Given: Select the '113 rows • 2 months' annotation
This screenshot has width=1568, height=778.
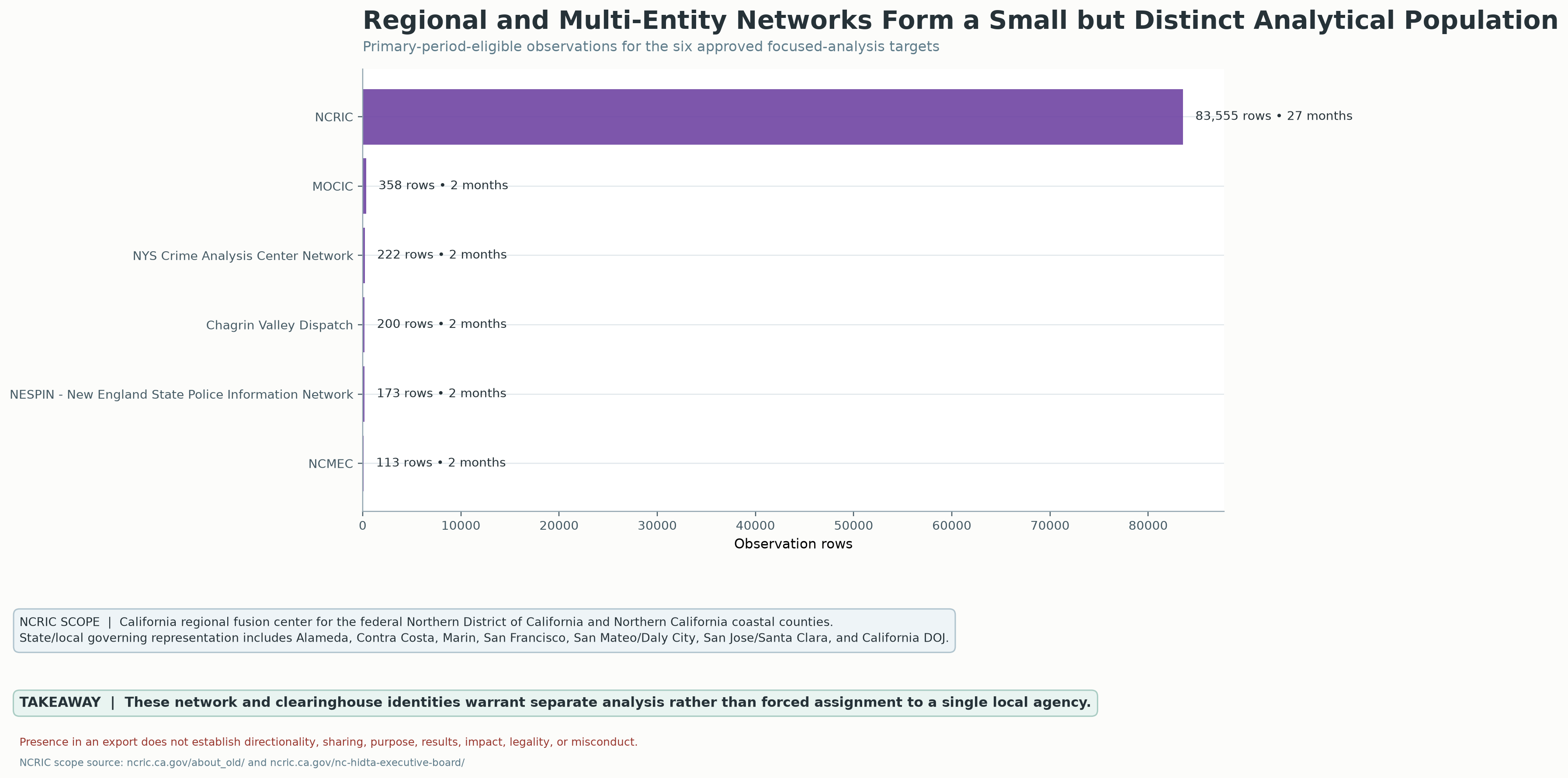Looking at the screenshot, I should 441,463.
